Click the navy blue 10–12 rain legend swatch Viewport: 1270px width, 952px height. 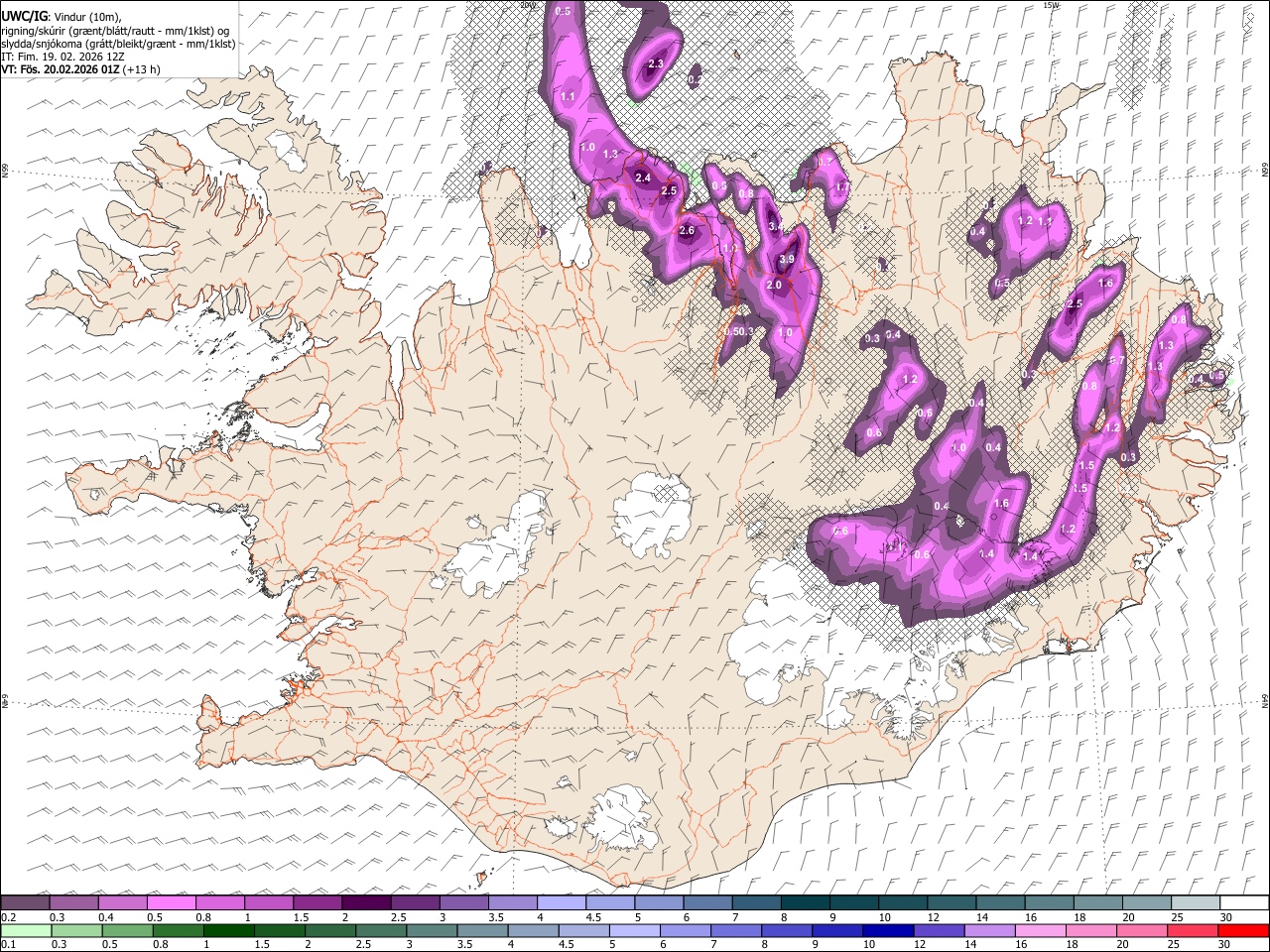(x=889, y=930)
